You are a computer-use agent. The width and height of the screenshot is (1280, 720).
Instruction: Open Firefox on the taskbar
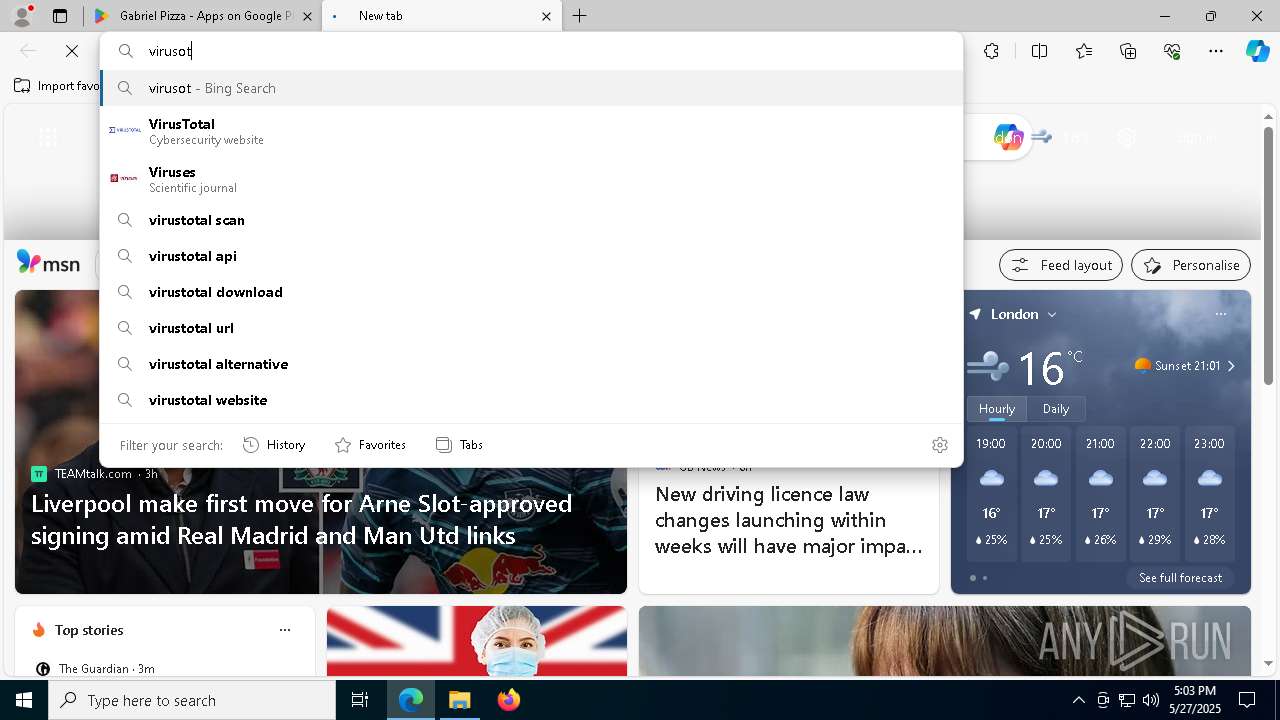(x=508, y=700)
